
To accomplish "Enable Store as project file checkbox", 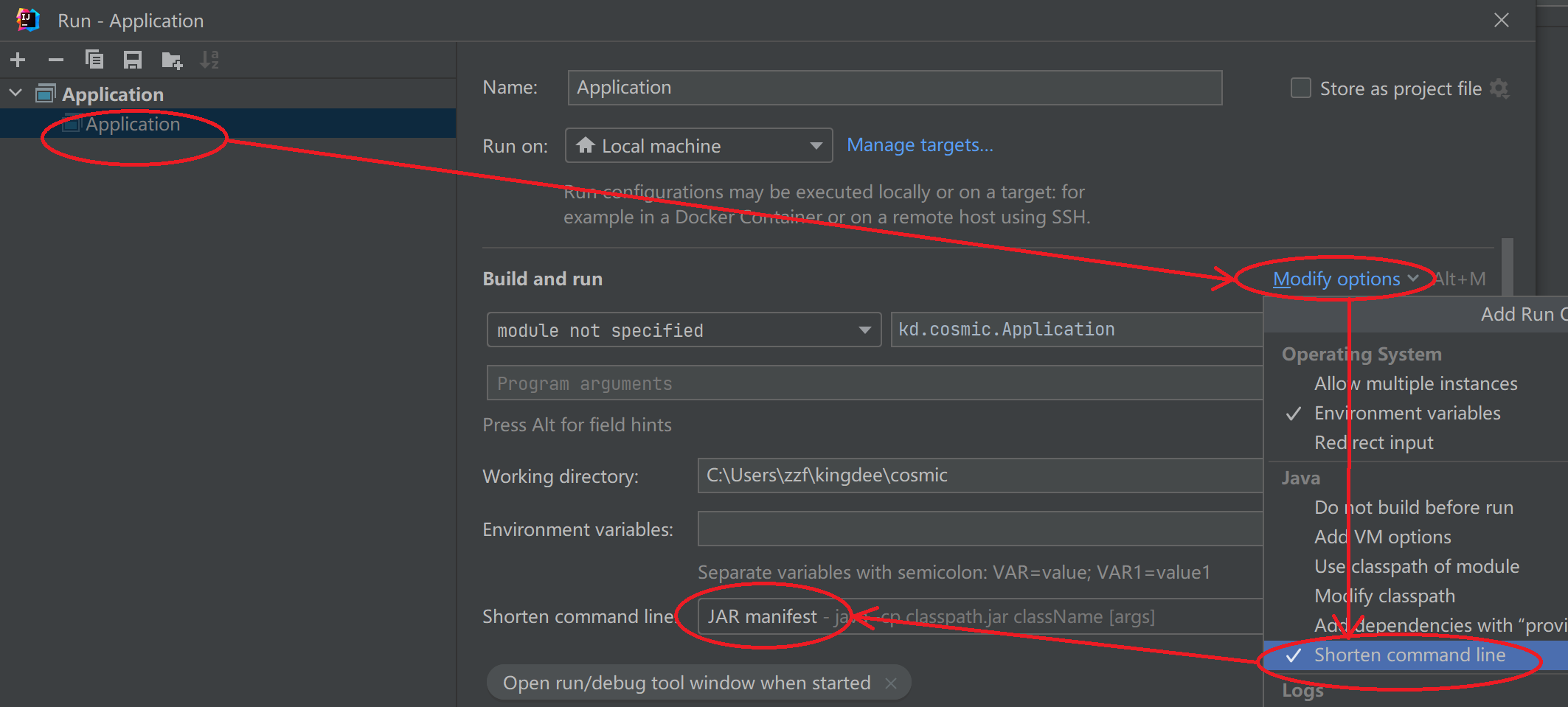I will click(x=1301, y=88).
